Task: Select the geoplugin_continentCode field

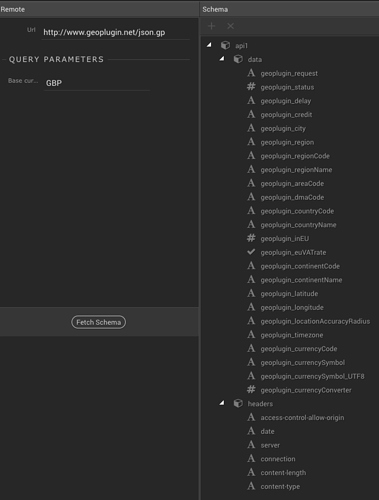Action: pos(300,266)
